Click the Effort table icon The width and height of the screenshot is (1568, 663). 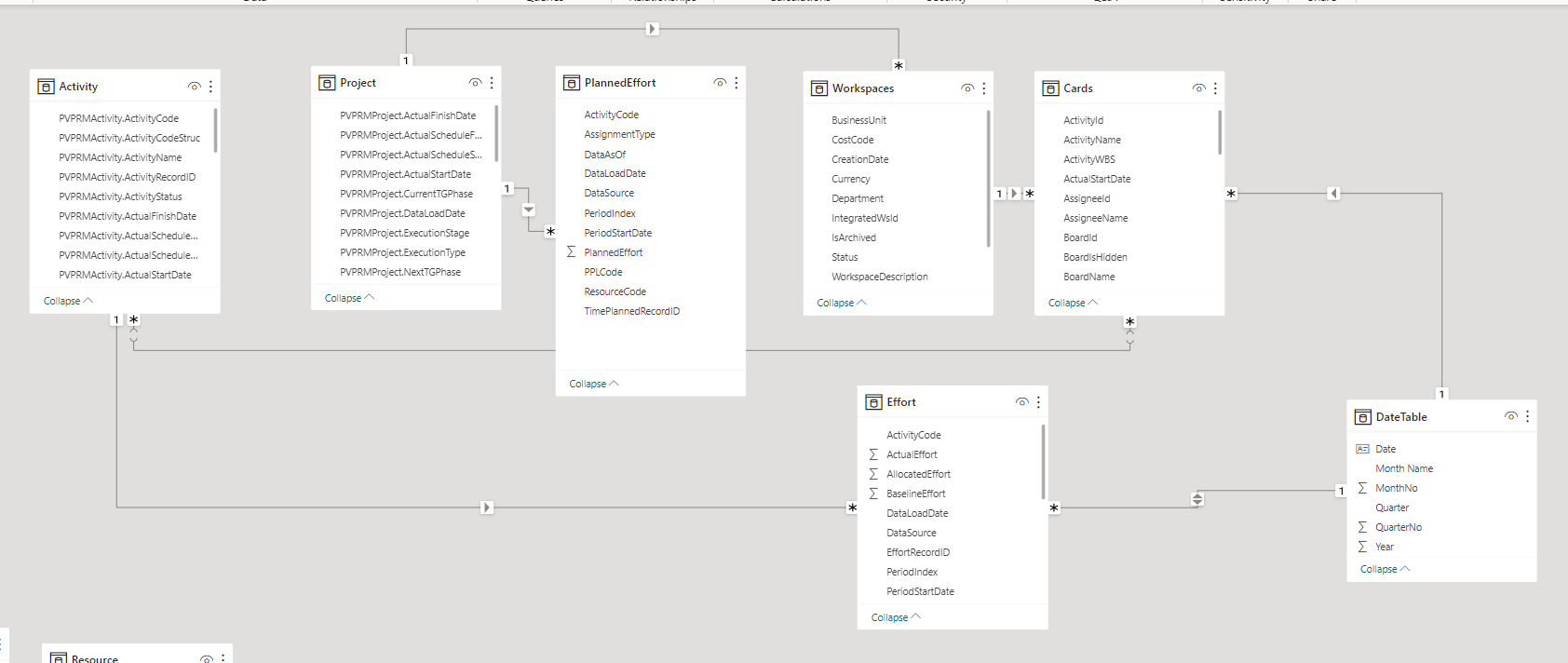[x=873, y=402]
